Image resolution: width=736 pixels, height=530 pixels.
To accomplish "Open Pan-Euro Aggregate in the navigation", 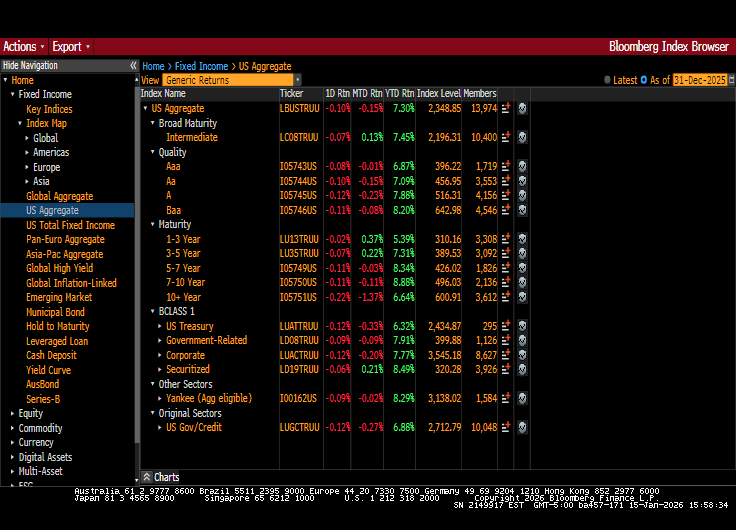I will click(65, 239).
